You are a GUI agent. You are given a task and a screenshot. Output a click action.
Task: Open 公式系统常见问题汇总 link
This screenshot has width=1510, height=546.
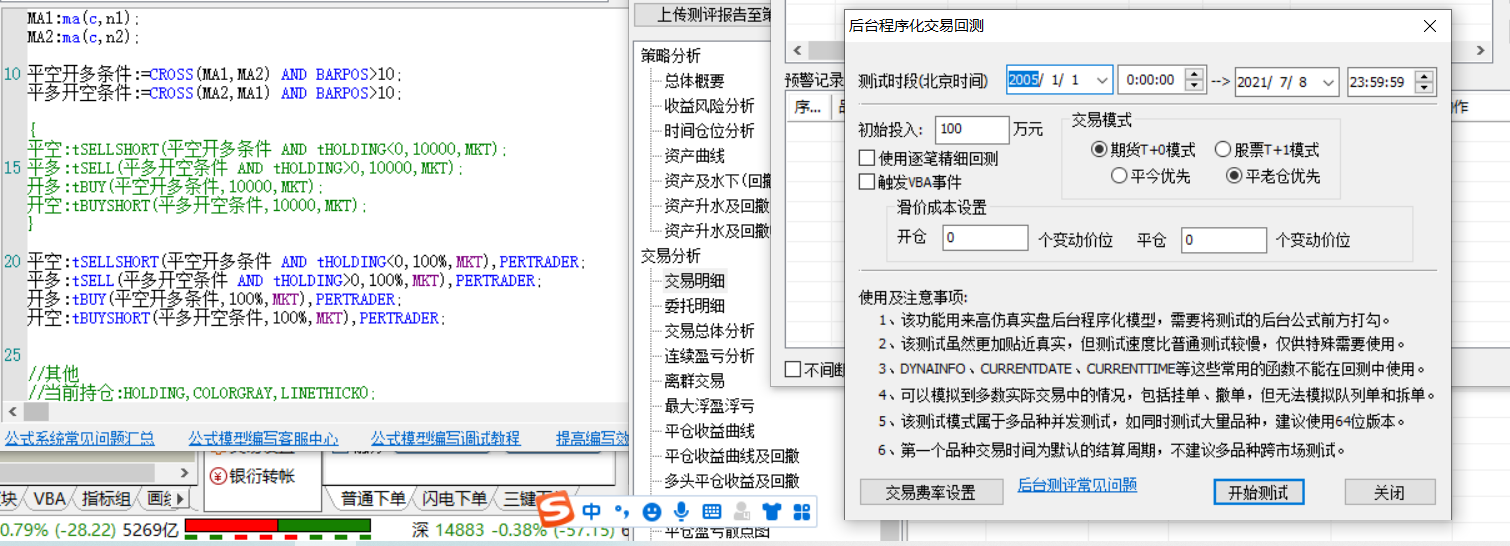click(80, 438)
